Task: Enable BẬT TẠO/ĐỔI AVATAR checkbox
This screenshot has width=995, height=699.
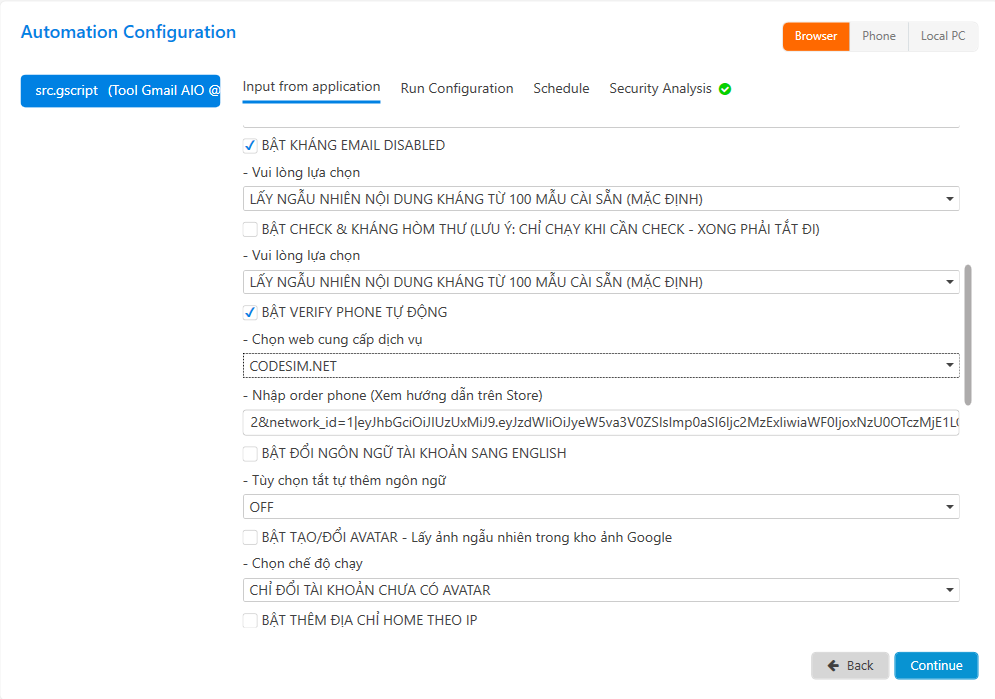Action: click(250, 537)
